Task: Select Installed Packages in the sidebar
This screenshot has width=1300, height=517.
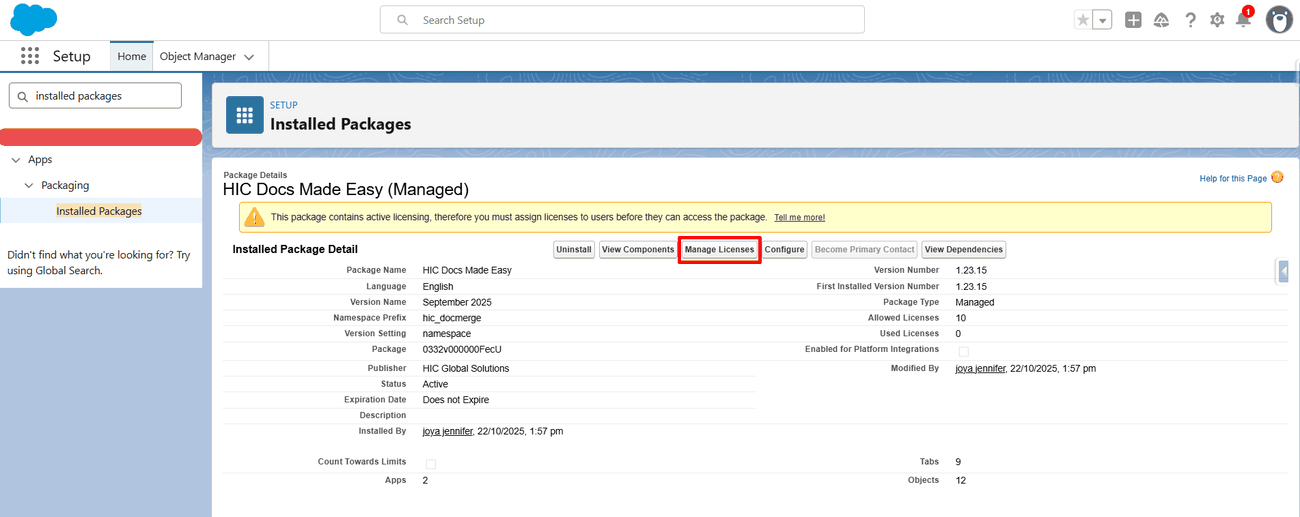Action: pos(99,211)
